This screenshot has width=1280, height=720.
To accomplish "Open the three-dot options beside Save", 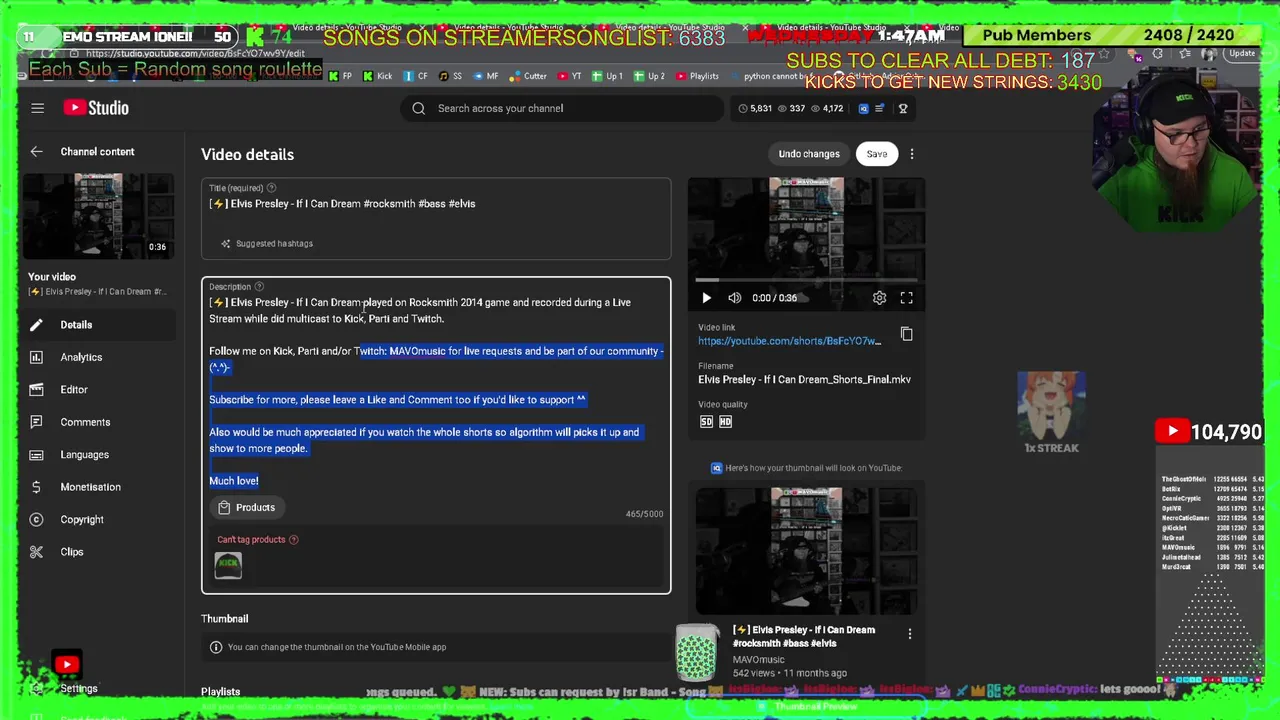I will 911,154.
